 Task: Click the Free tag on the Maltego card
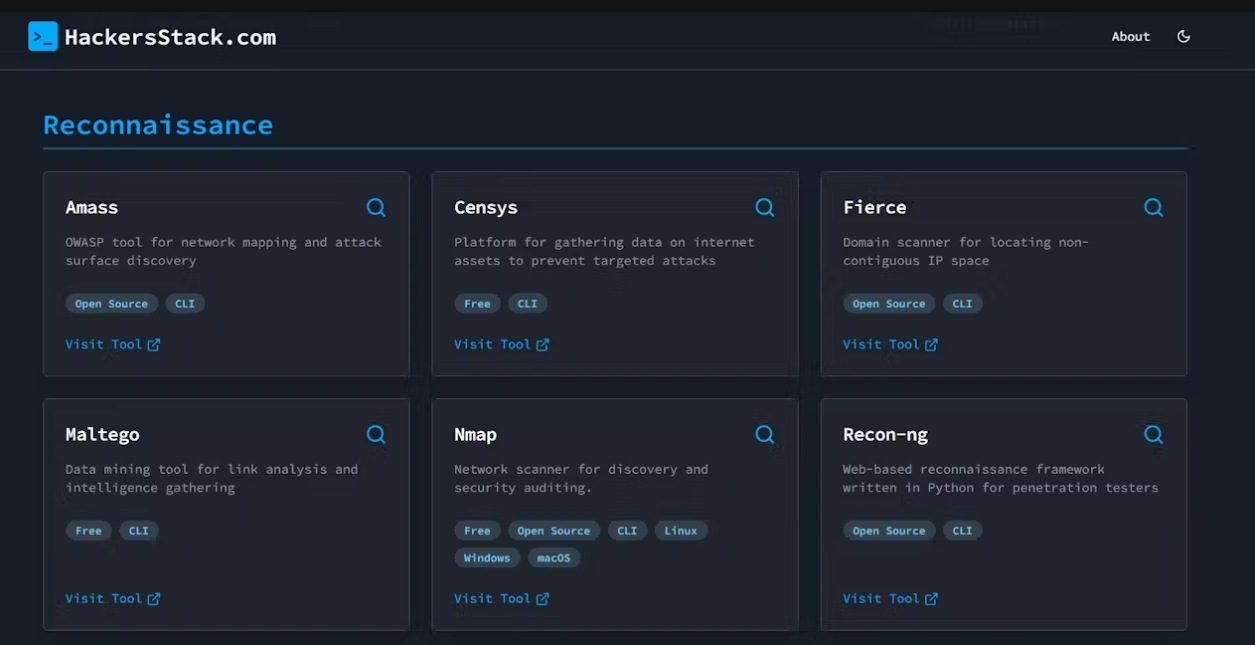point(89,531)
